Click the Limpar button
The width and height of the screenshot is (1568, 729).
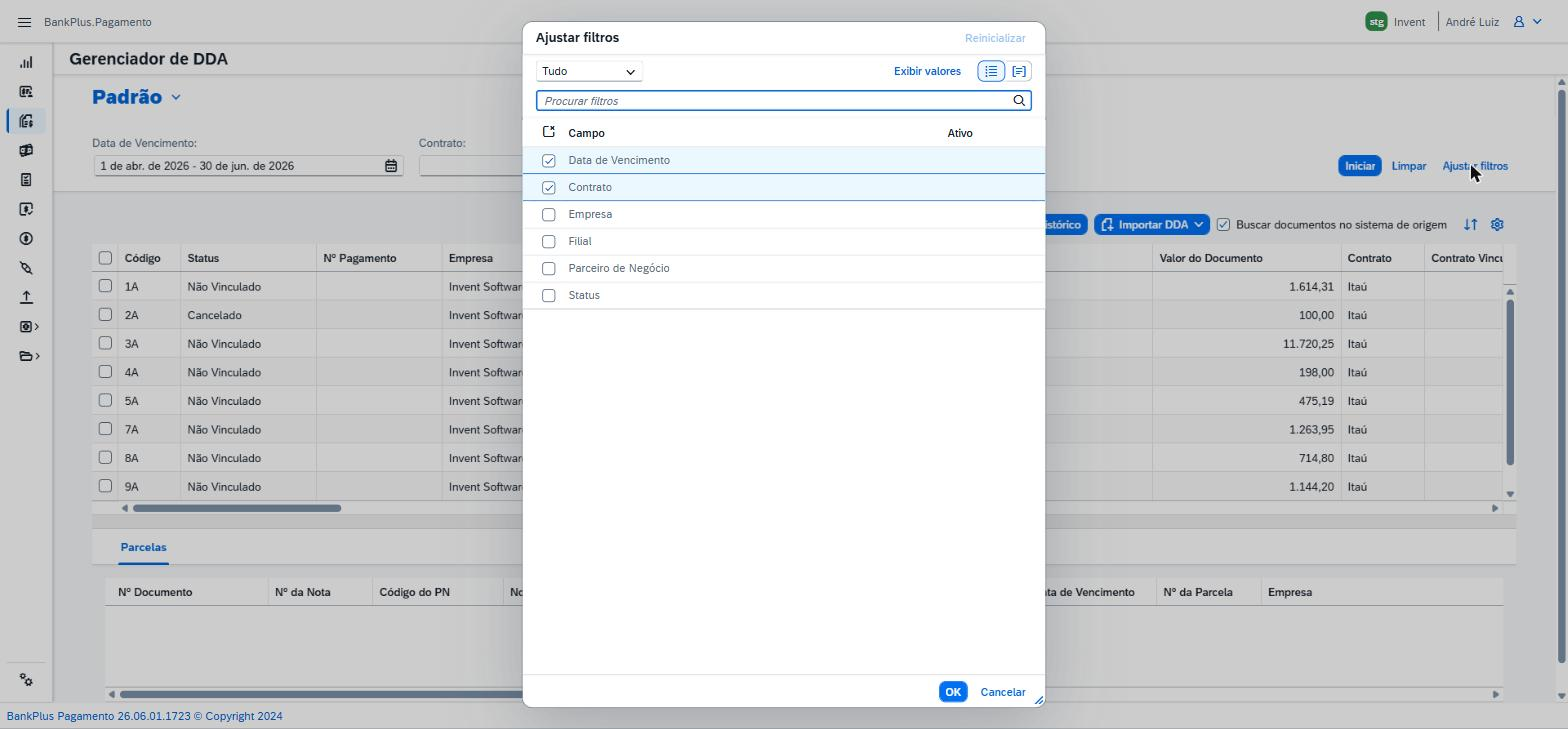pos(1409,166)
